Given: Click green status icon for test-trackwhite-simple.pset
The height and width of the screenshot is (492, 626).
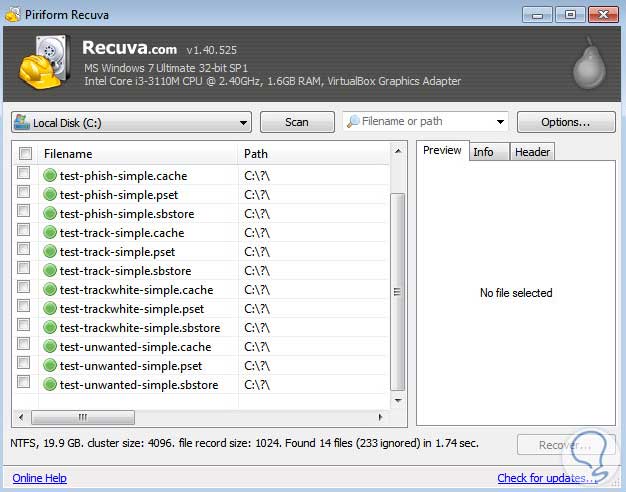Looking at the screenshot, I should [50, 308].
